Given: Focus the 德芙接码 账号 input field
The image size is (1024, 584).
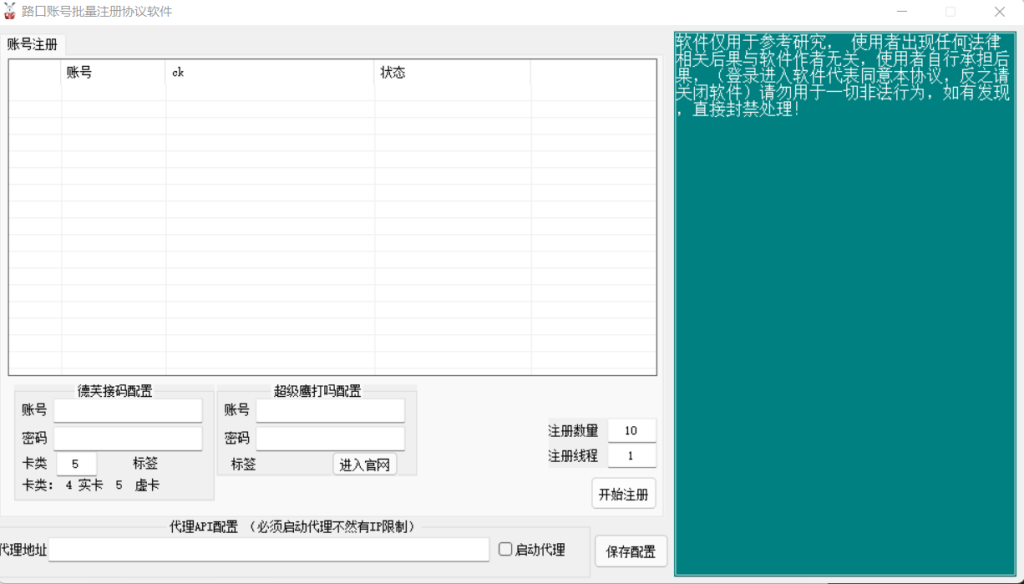Looking at the screenshot, I should [x=128, y=410].
